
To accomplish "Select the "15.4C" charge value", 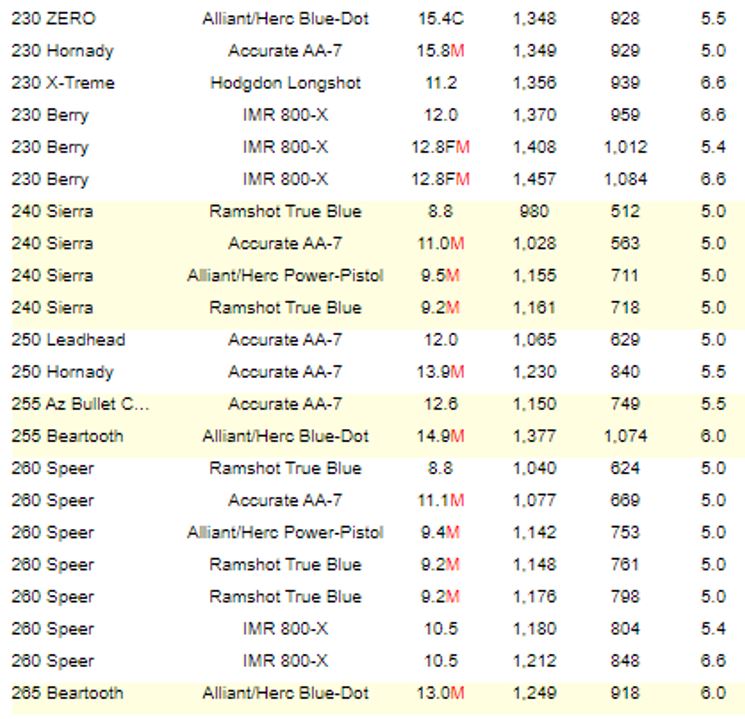I will (x=440, y=19).
